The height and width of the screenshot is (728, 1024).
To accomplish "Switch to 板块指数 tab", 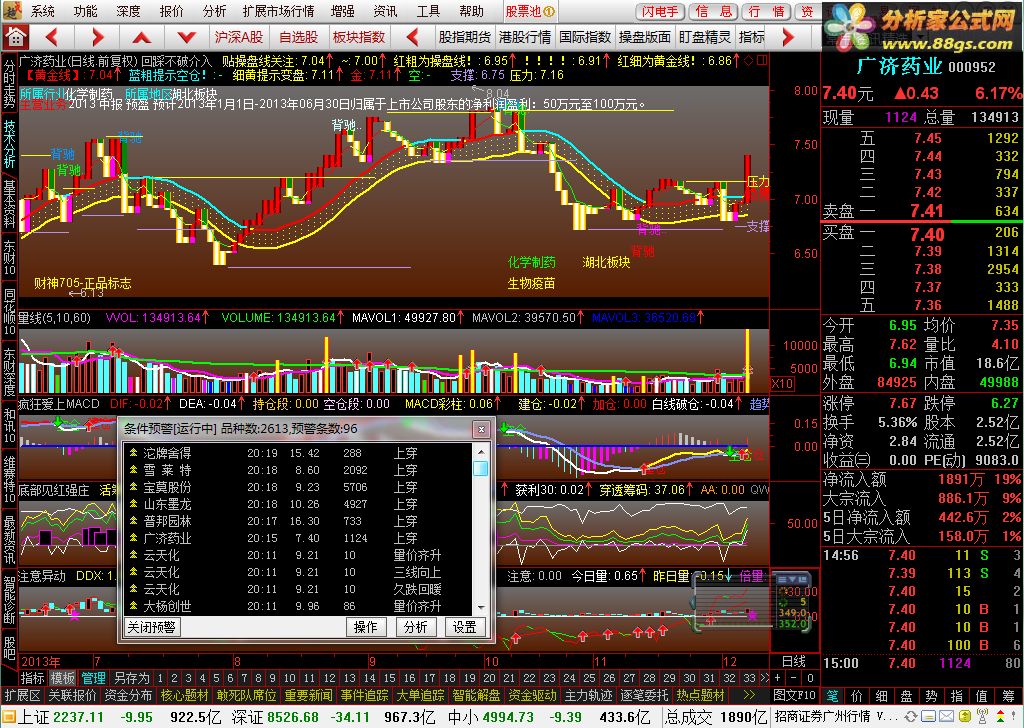I will (359, 37).
